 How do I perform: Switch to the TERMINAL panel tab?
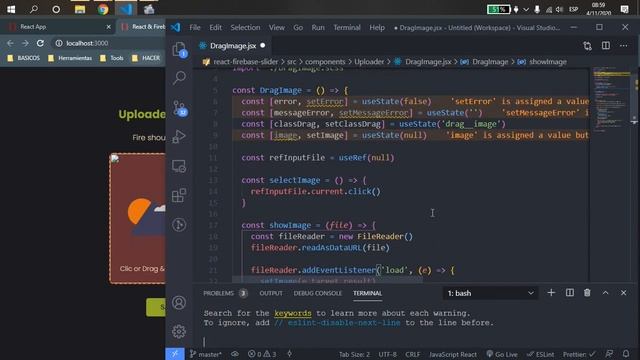point(367,293)
